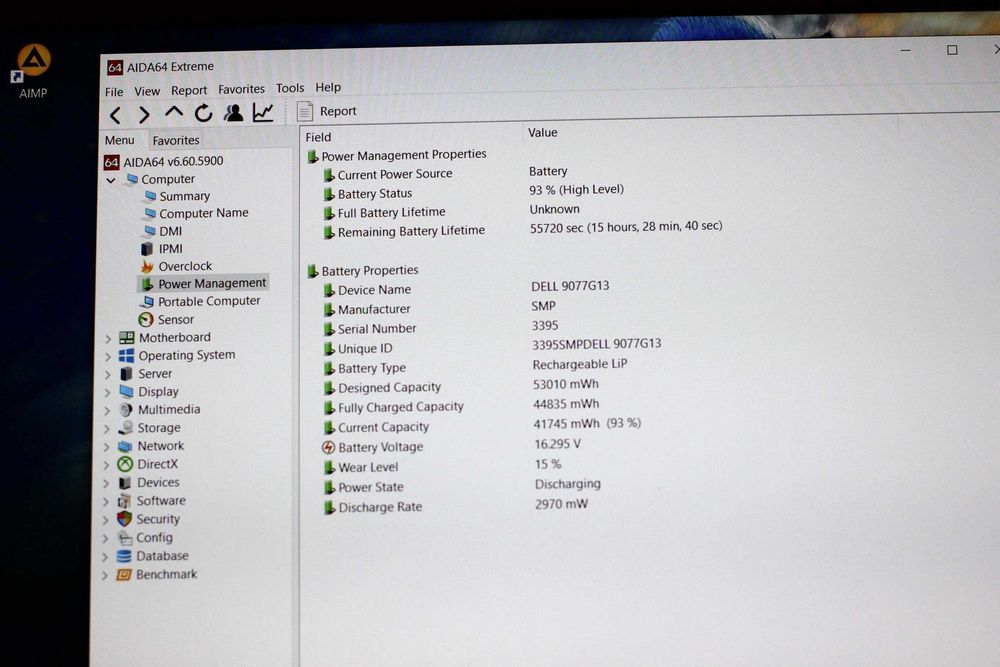Click the Value column header
Screen dimensions: 1000x667
point(543,133)
